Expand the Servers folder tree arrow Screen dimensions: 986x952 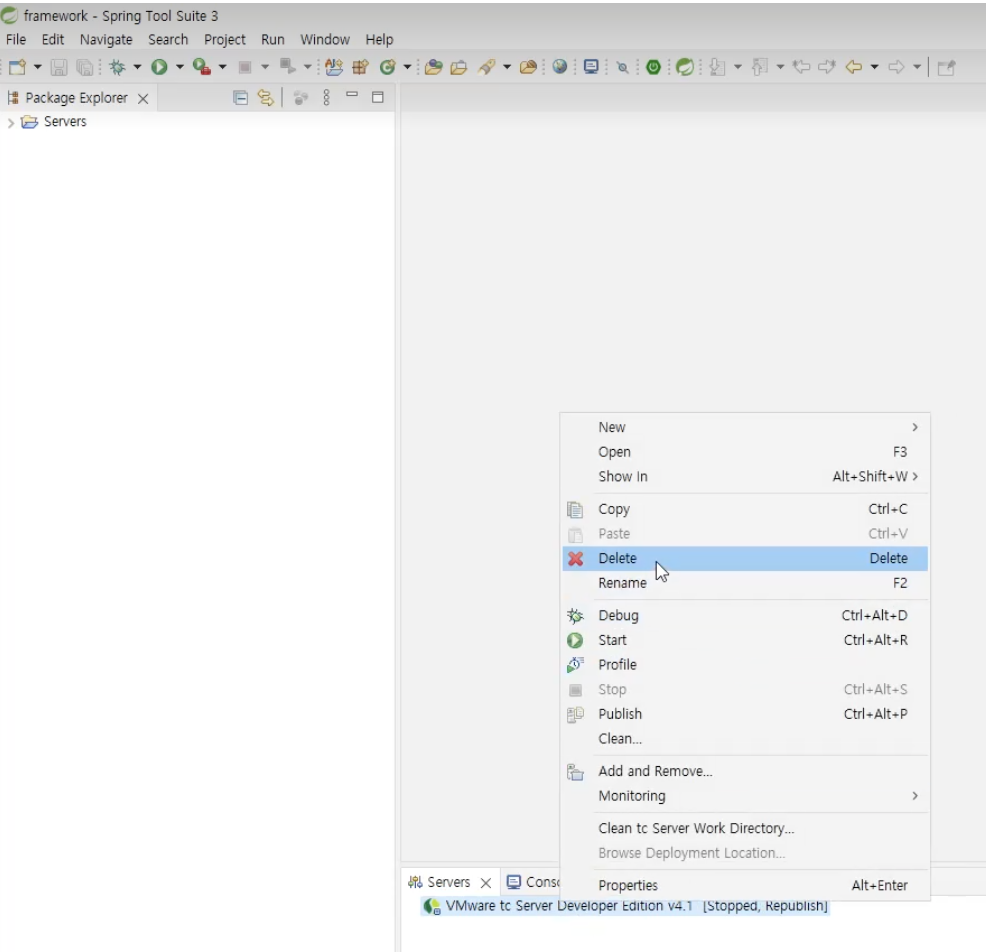click(10, 123)
